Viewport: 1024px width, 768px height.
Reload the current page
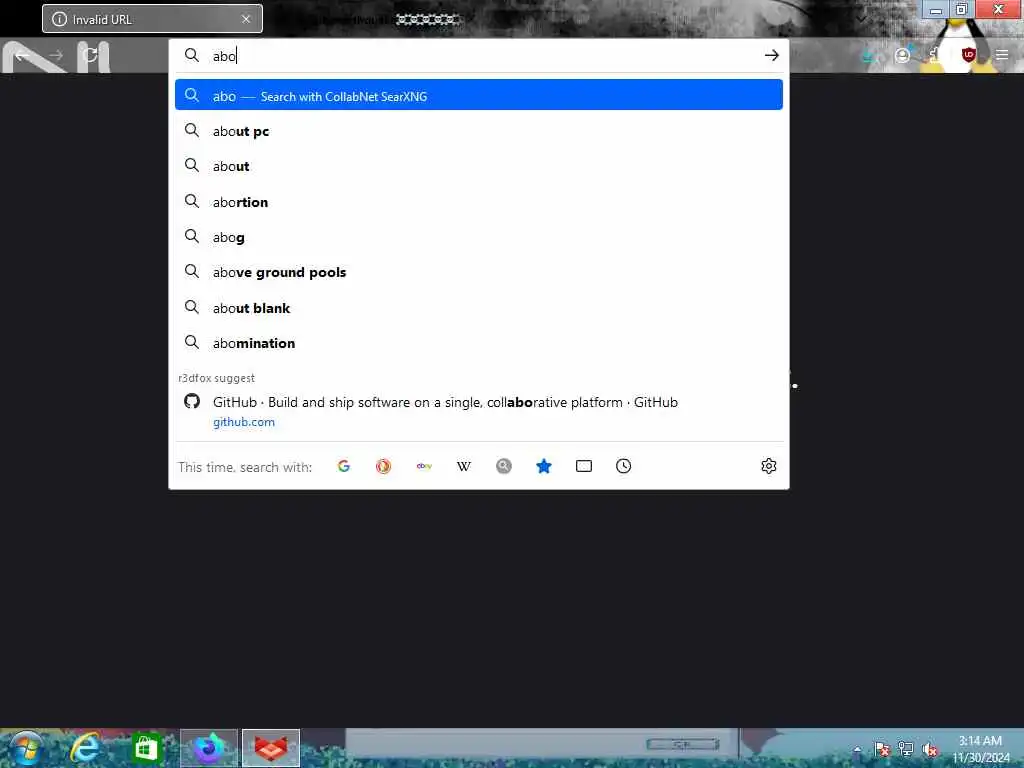(x=91, y=56)
